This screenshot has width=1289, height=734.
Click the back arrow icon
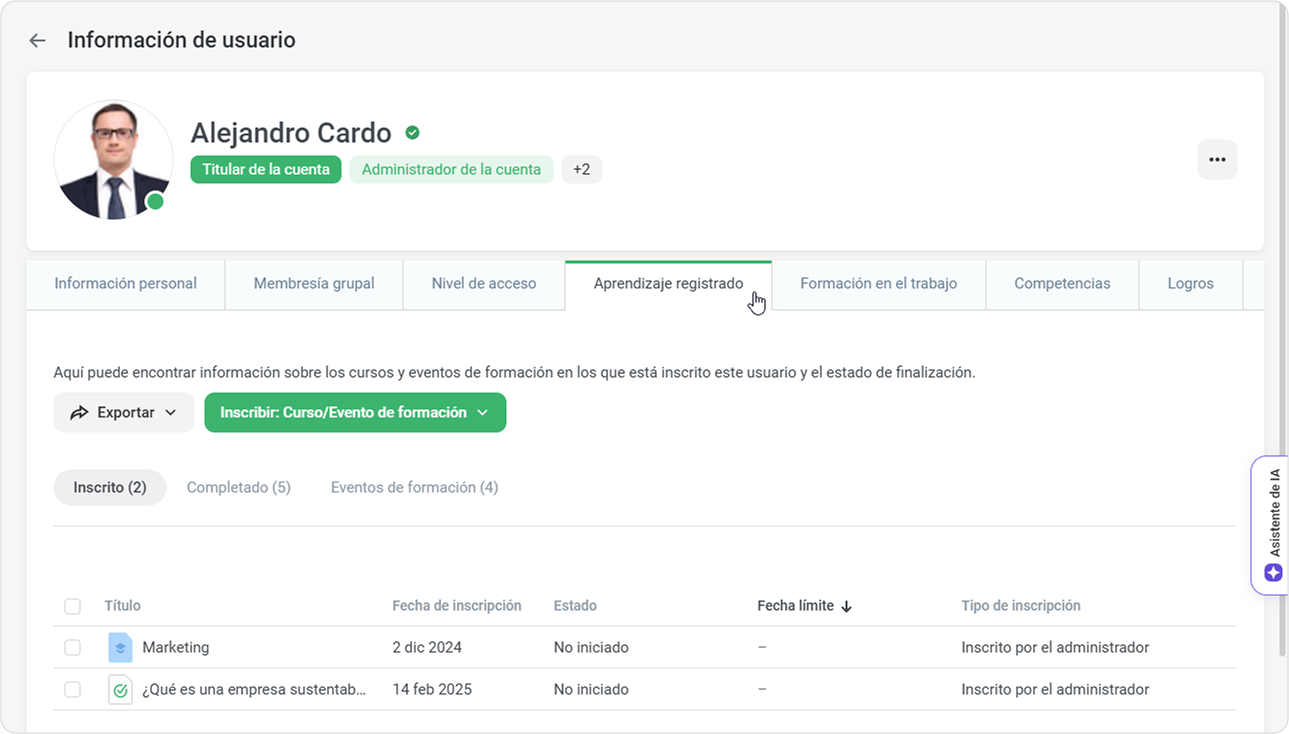tap(38, 41)
